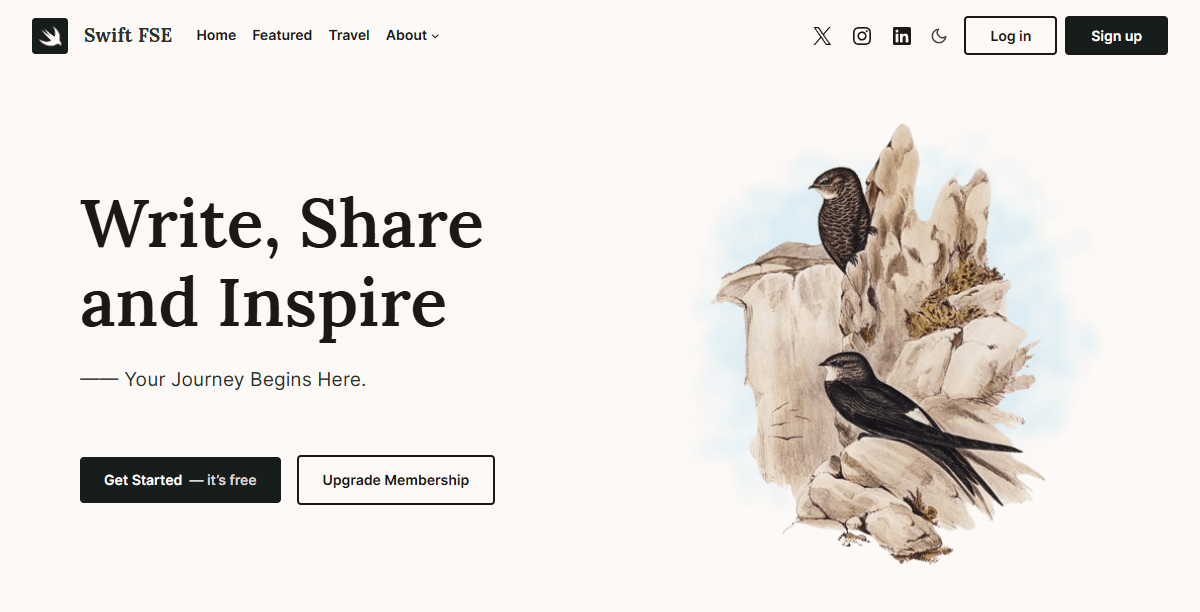Open the X (Twitter) social profile icon

[x=822, y=36]
